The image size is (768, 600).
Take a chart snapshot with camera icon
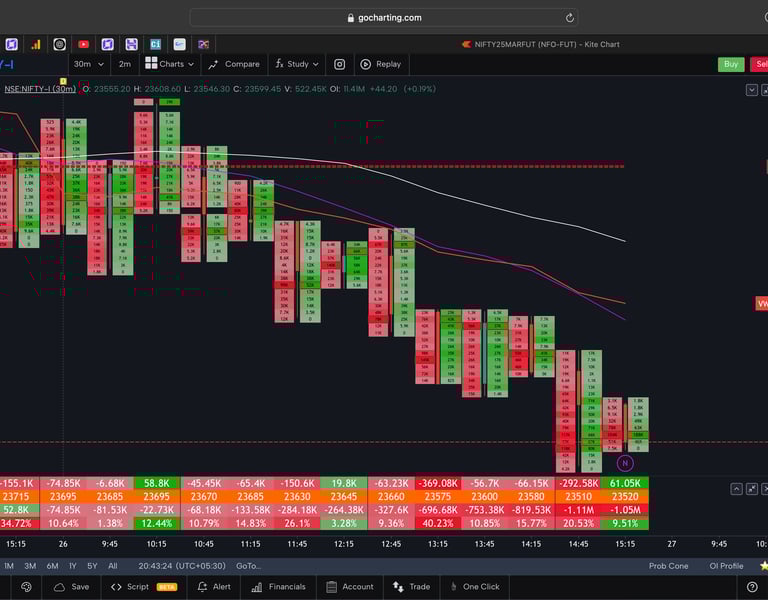click(339, 64)
